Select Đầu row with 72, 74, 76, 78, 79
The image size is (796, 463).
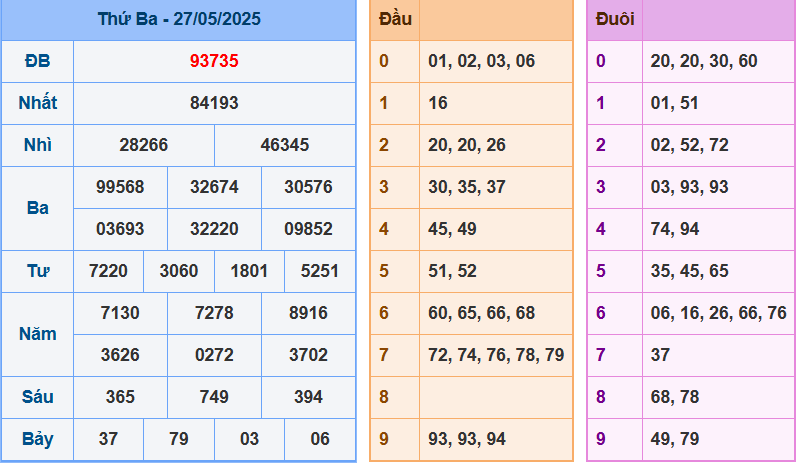[496, 355]
